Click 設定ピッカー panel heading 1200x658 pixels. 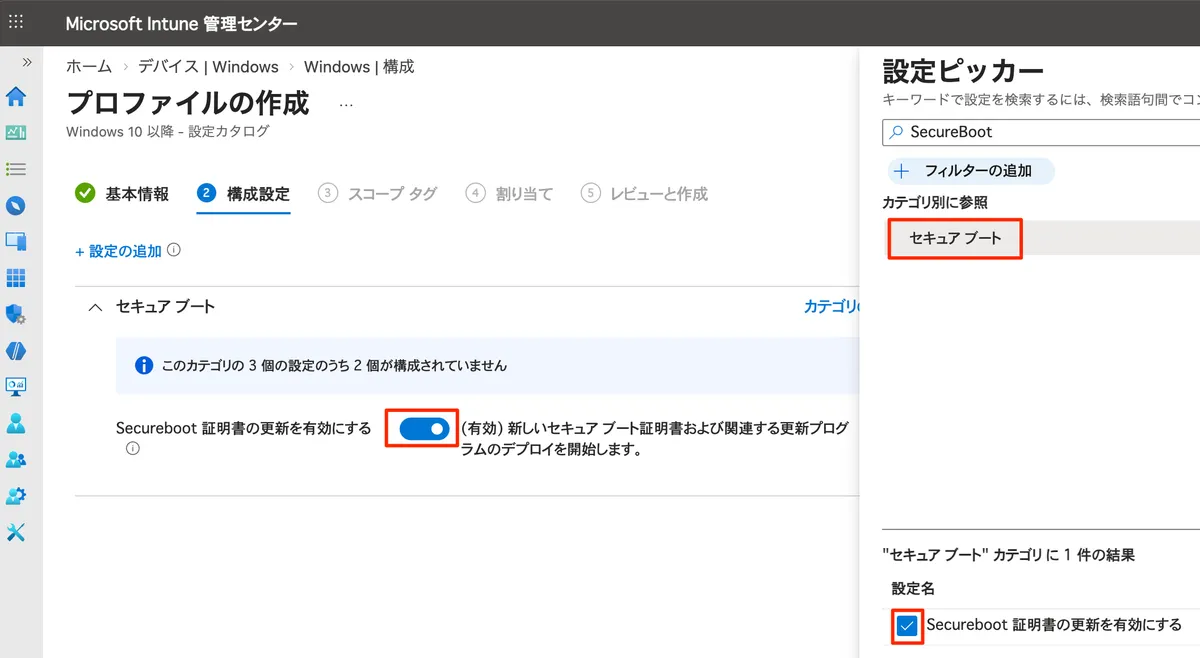pos(963,71)
